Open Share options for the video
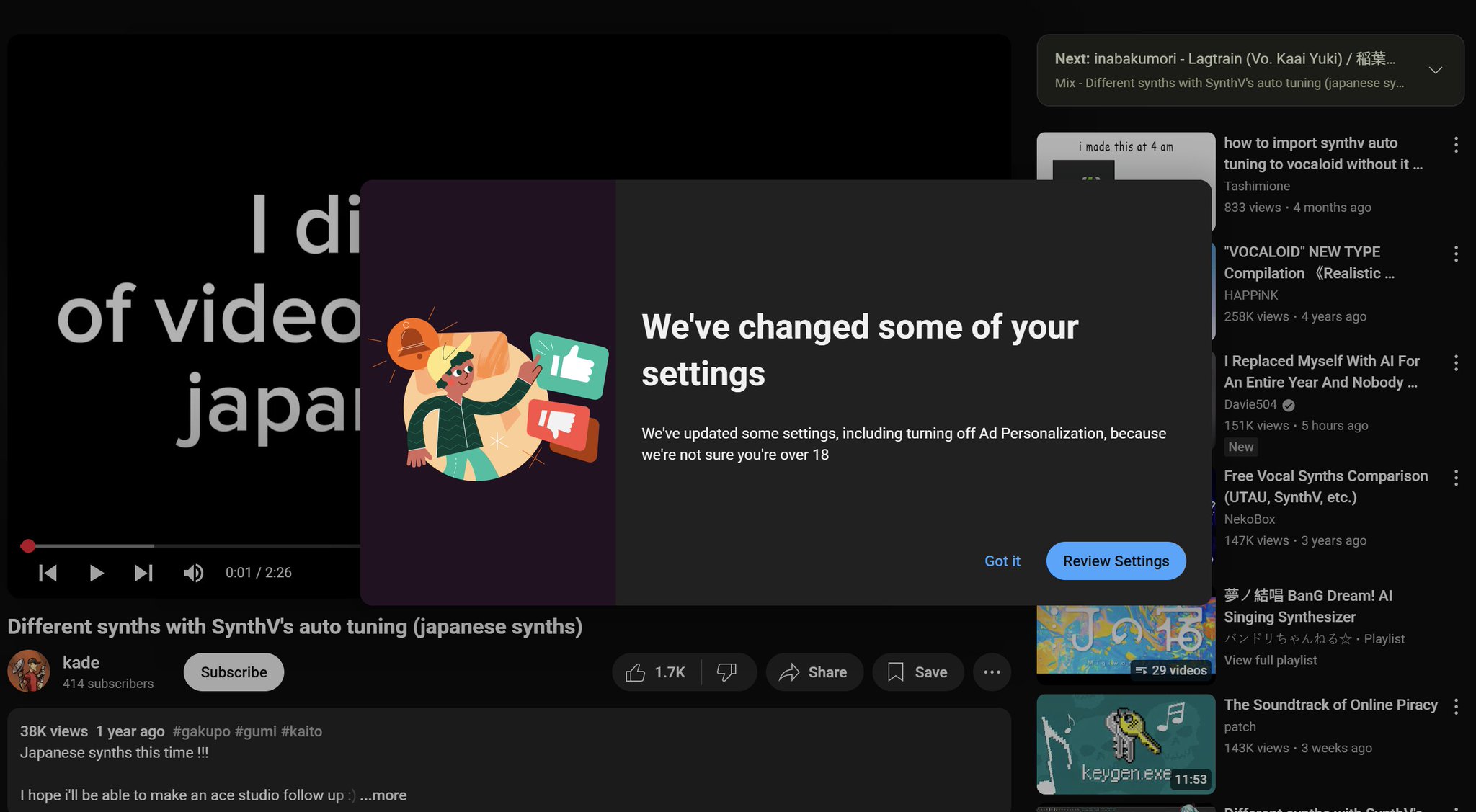The height and width of the screenshot is (812, 1476). pyautogui.click(x=814, y=672)
